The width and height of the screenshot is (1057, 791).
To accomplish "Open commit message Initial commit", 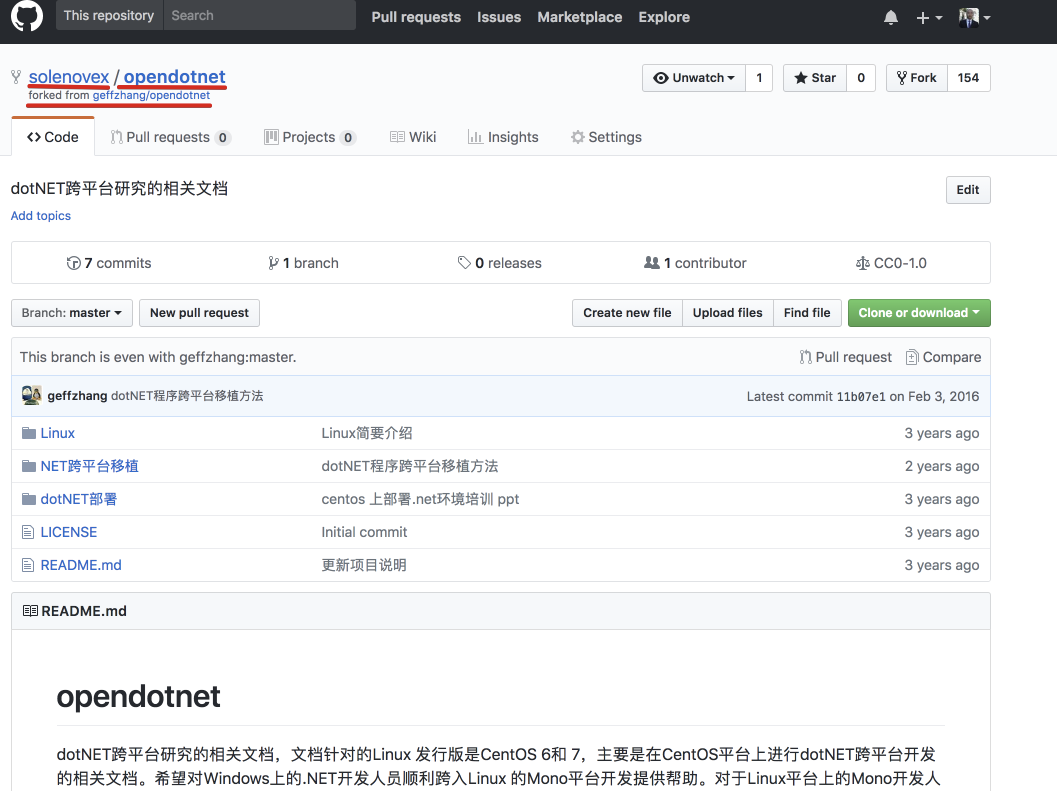I will (364, 532).
